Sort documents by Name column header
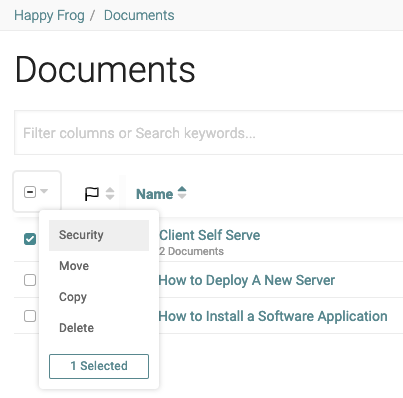The width and height of the screenshot is (403, 398). pos(154,194)
